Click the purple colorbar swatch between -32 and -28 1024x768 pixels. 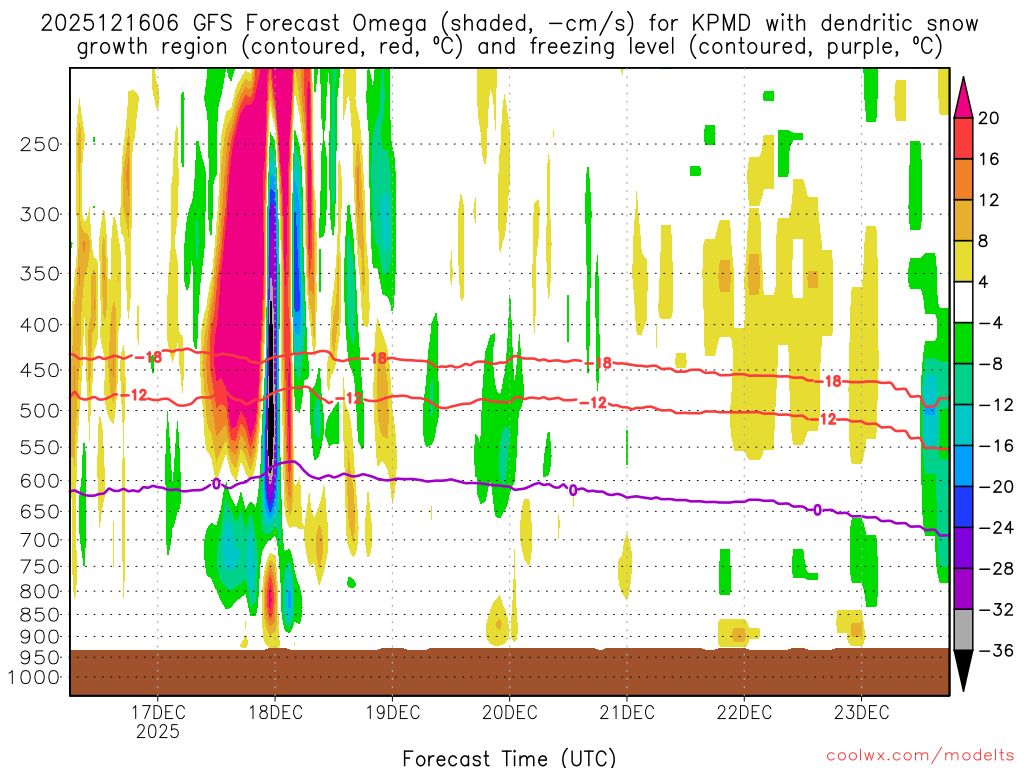pos(963,589)
